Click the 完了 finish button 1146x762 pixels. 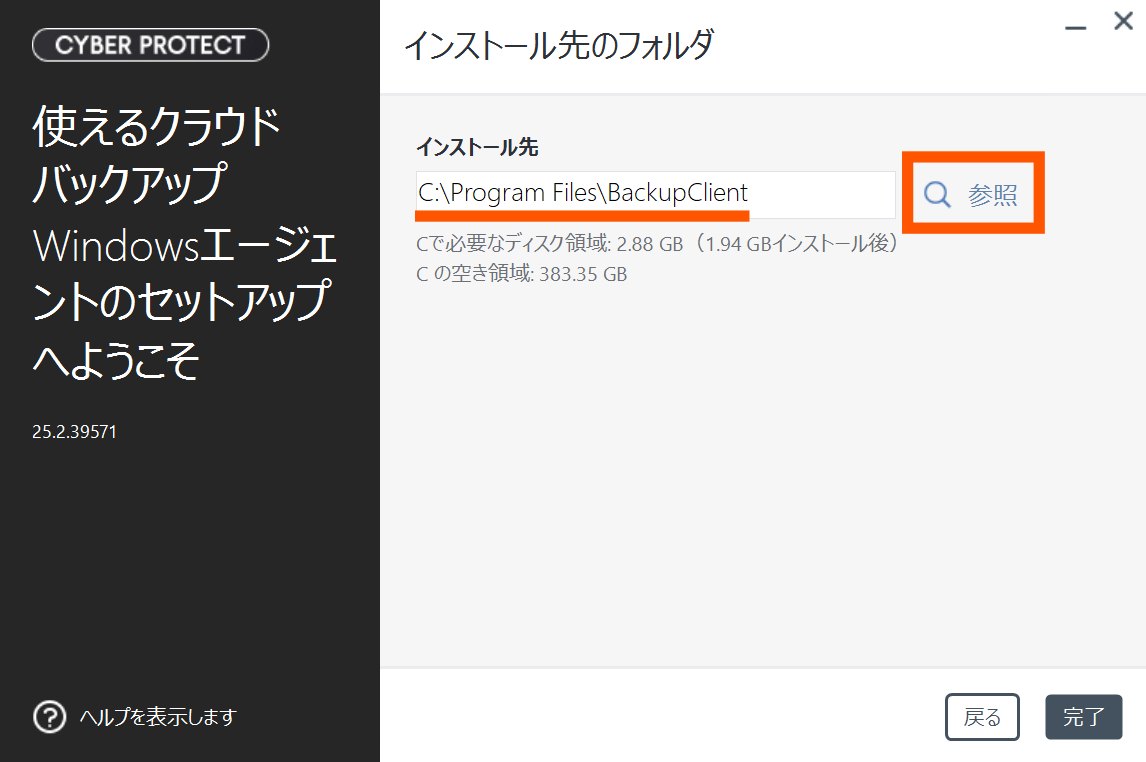point(1083,717)
